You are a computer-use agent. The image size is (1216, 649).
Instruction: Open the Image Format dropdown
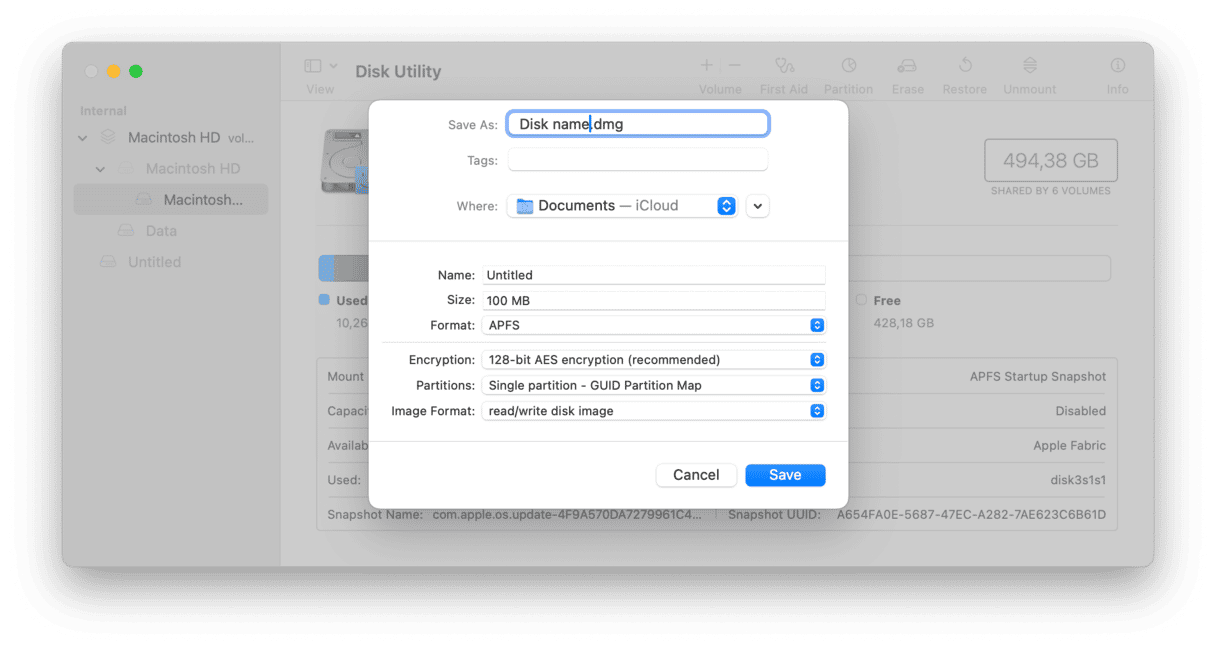pyautogui.click(x=654, y=411)
